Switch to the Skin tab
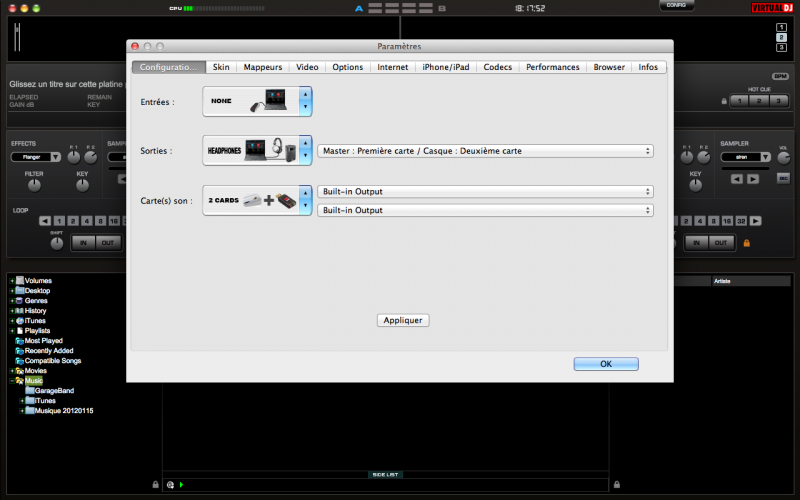 tap(221, 67)
